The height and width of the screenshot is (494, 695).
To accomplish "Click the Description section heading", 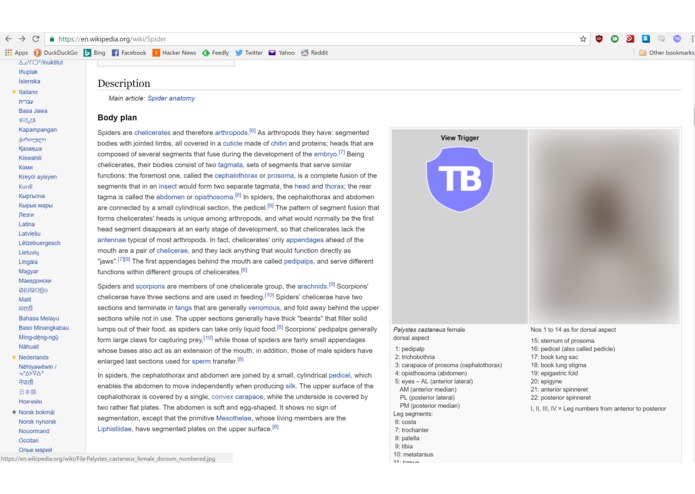I will [124, 83].
